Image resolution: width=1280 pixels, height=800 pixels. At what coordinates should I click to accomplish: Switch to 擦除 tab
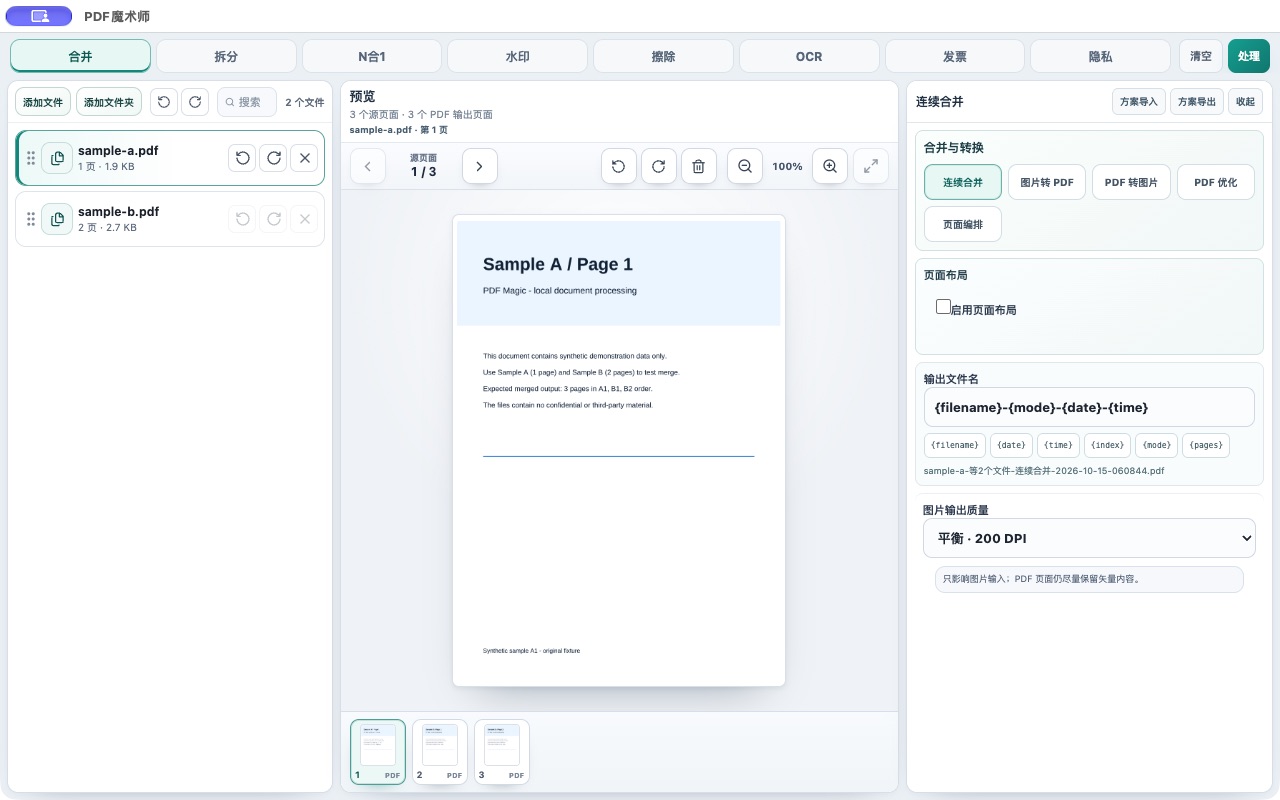click(663, 56)
